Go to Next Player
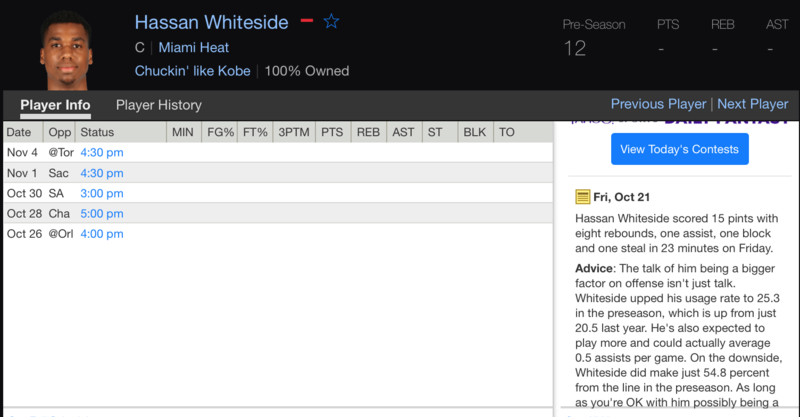The width and height of the screenshot is (800, 417). pos(753,104)
